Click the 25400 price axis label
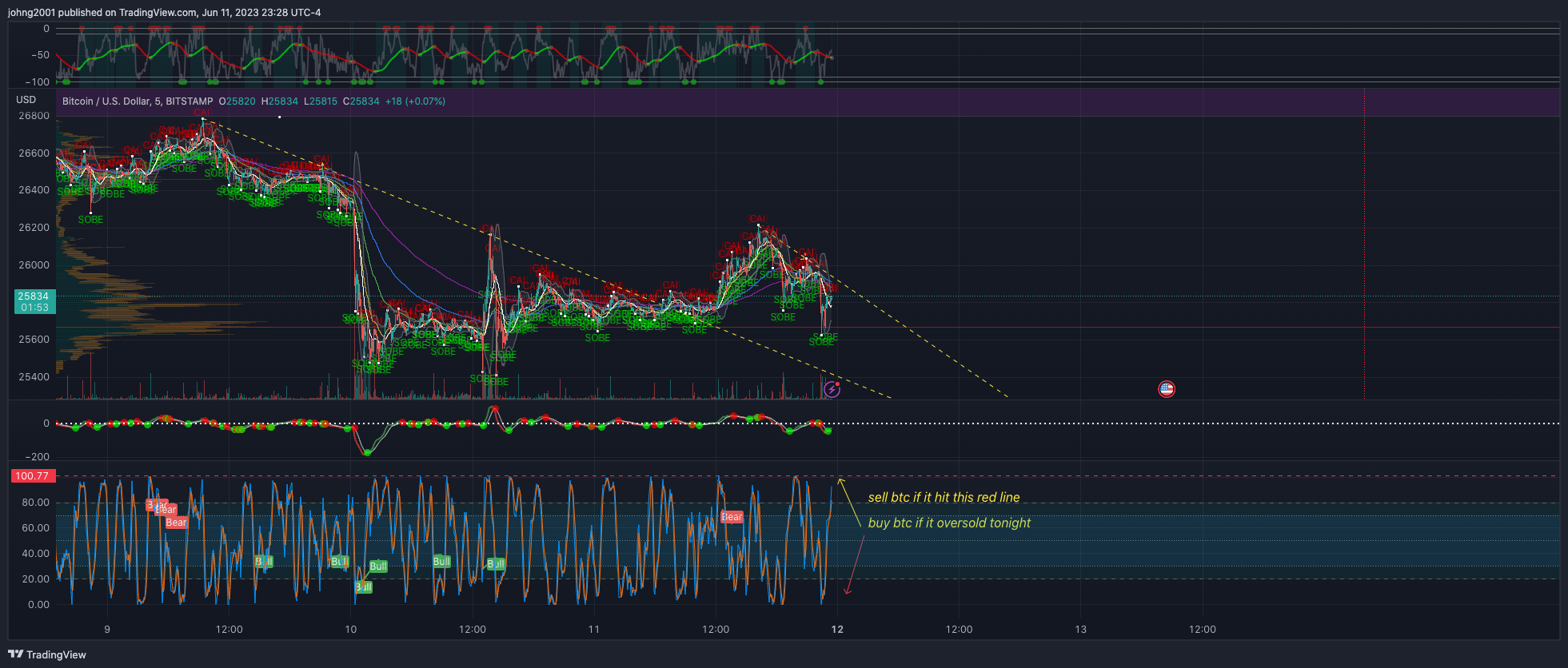 click(x=34, y=377)
